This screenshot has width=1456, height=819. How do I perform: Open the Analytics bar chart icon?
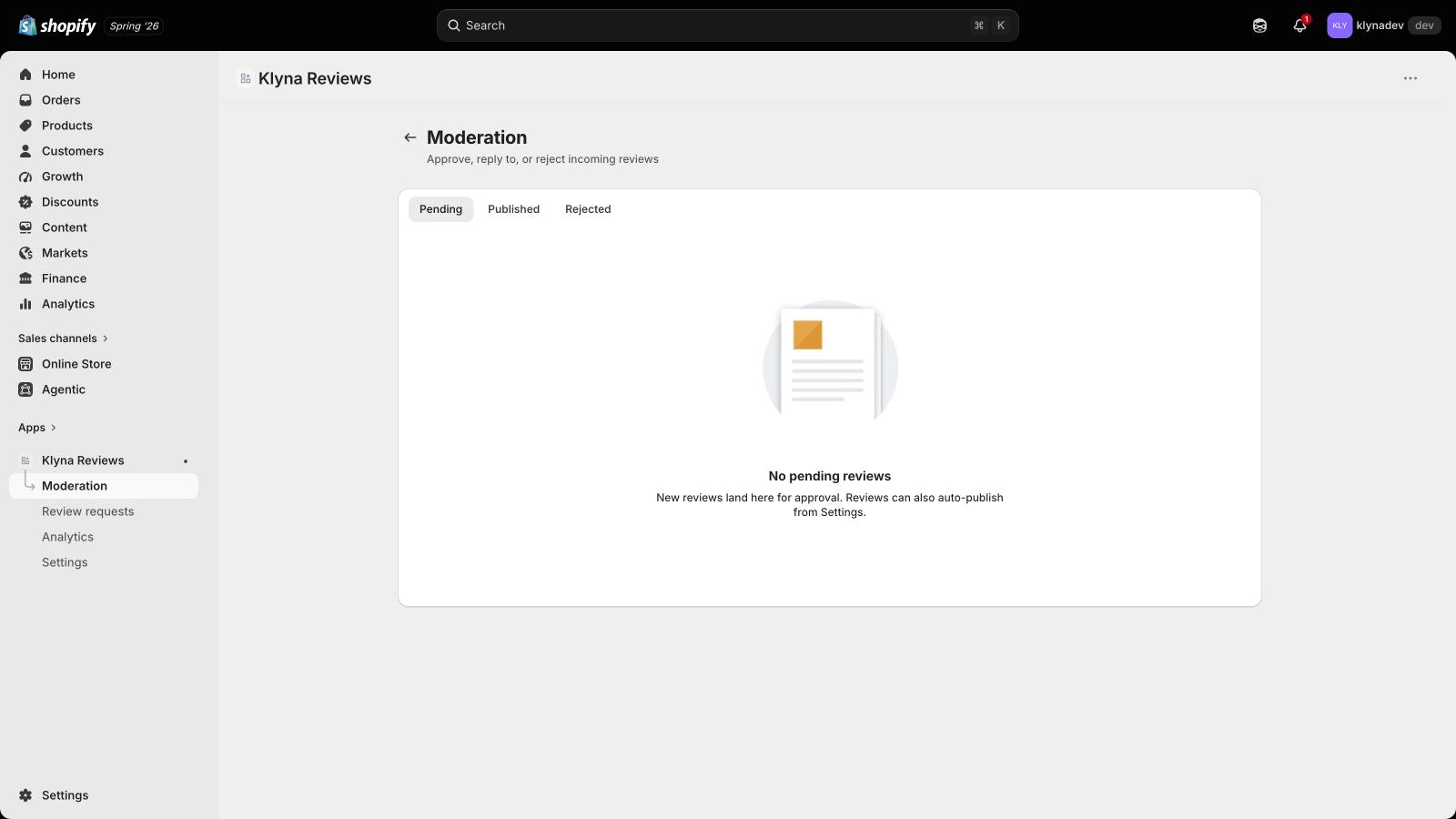tap(25, 304)
